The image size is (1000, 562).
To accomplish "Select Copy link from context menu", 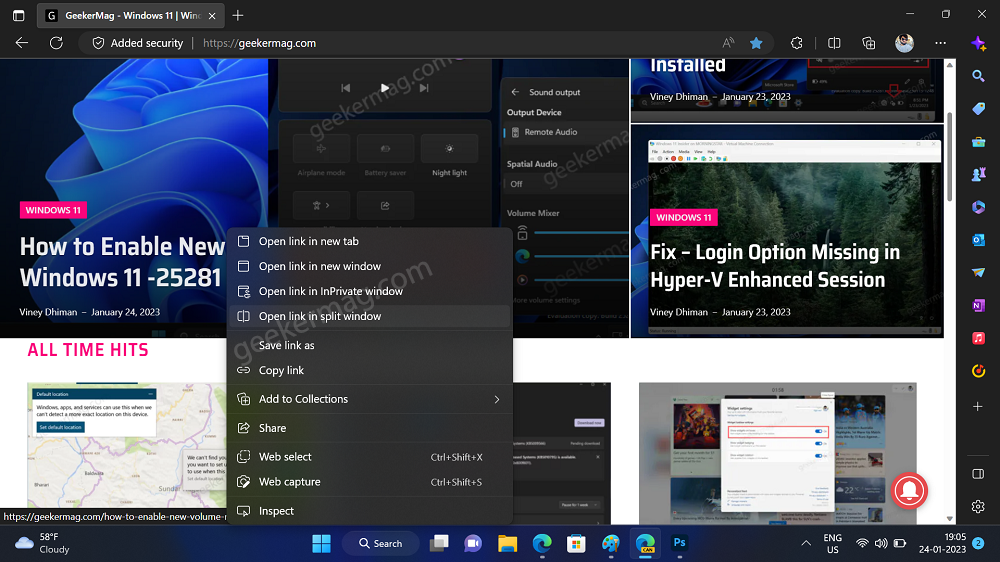I will (x=369, y=370).
